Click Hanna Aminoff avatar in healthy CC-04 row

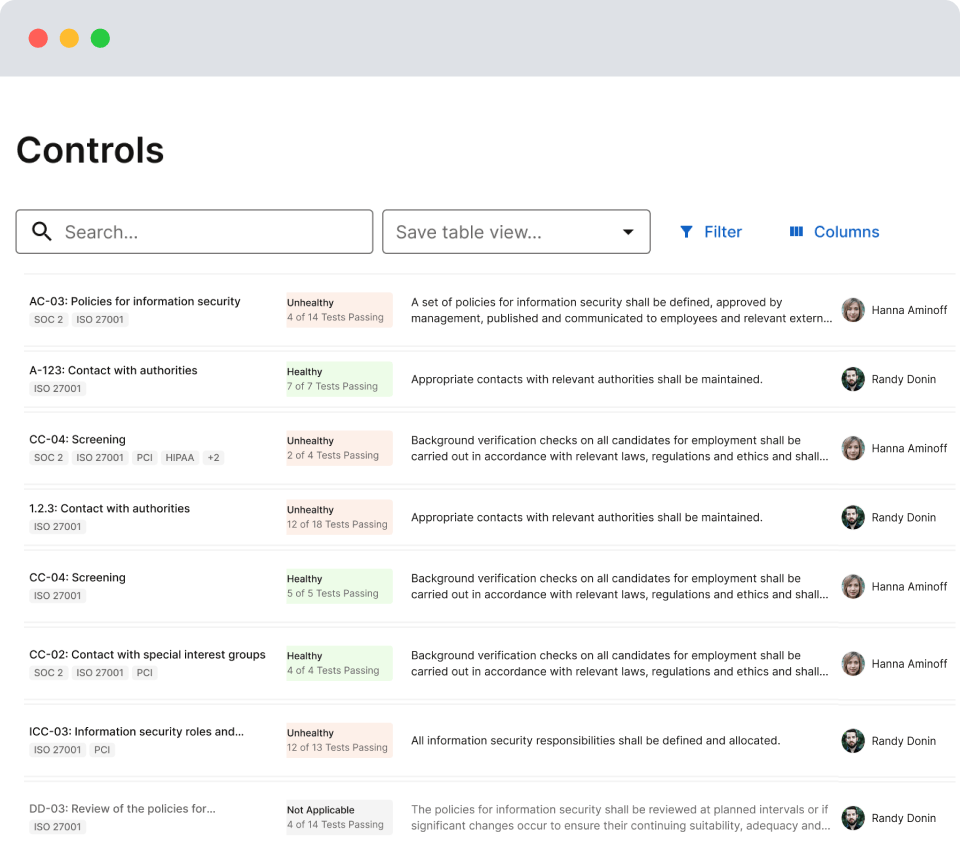coord(853,587)
